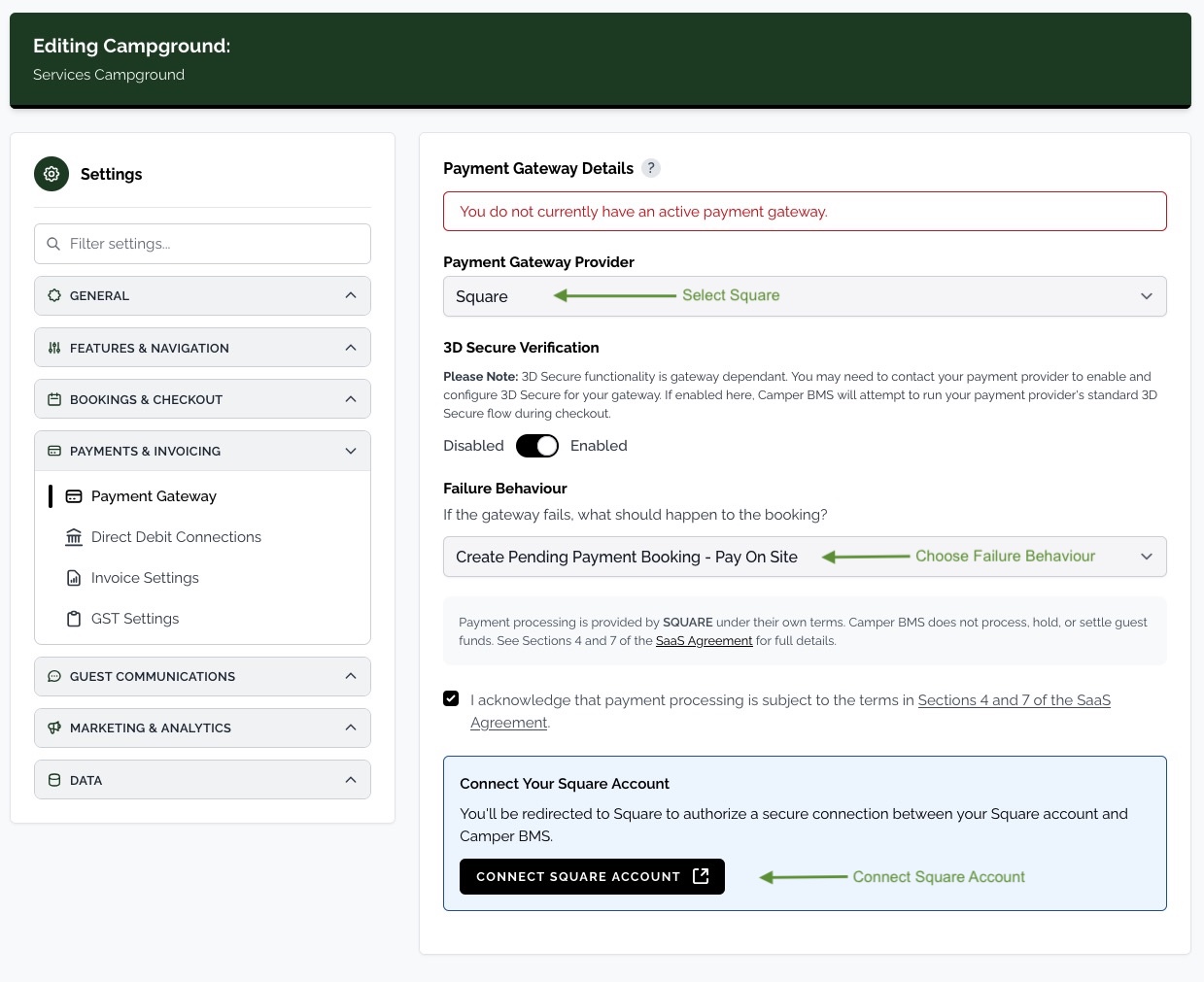Click the Failure Behaviour heading

point(504,489)
